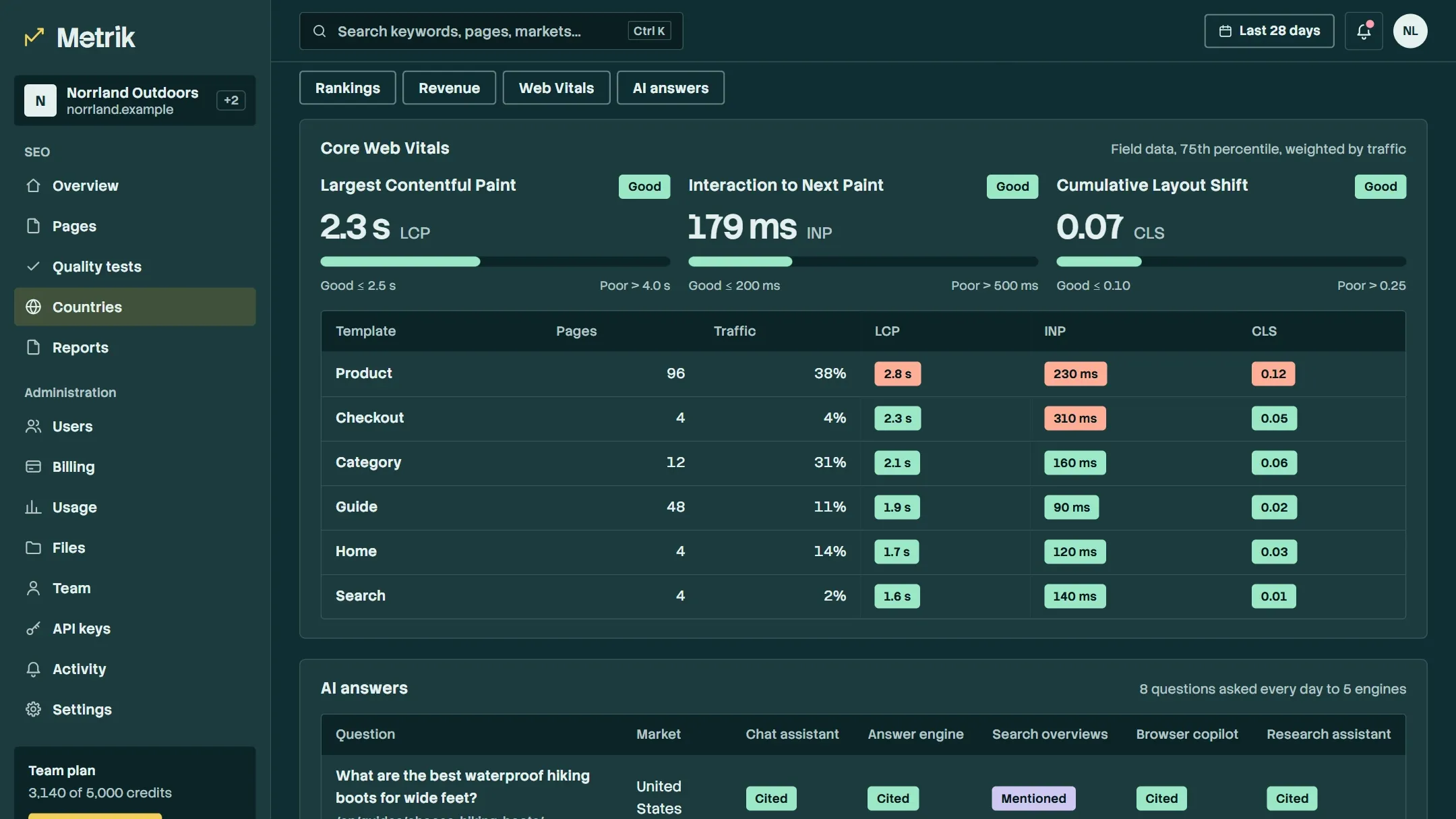This screenshot has width=1456, height=819.
Task: Click the search magnifier icon
Action: point(320,31)
